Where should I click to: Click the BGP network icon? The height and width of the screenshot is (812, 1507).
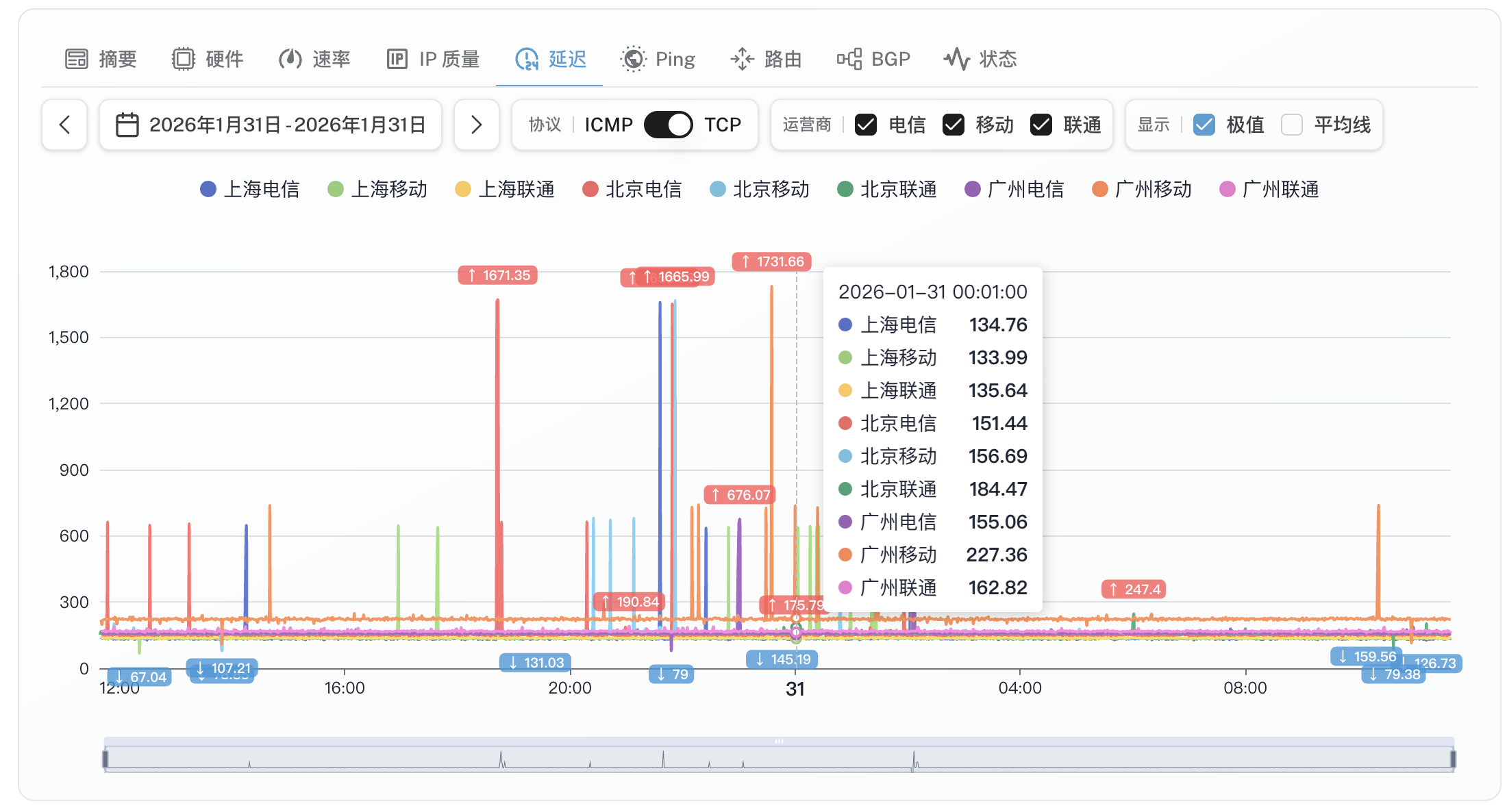[x=849, y=59]
